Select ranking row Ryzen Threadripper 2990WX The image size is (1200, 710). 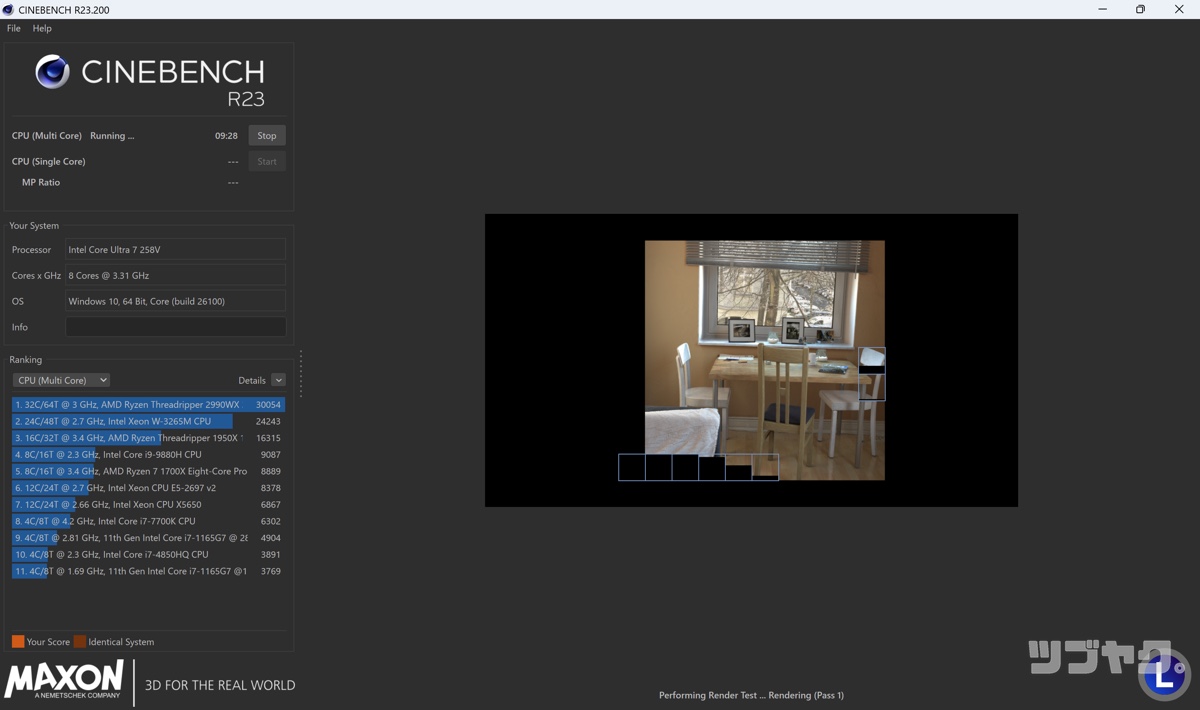(x=148, y=405)
